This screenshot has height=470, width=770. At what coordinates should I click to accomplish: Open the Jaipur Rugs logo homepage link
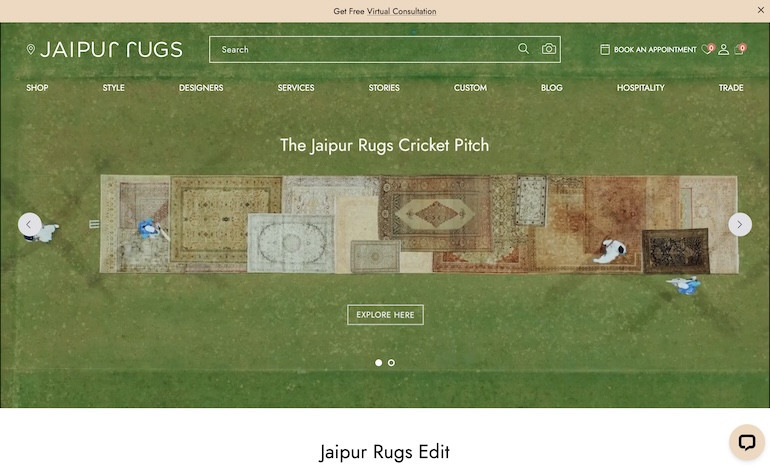click(111, 50)
